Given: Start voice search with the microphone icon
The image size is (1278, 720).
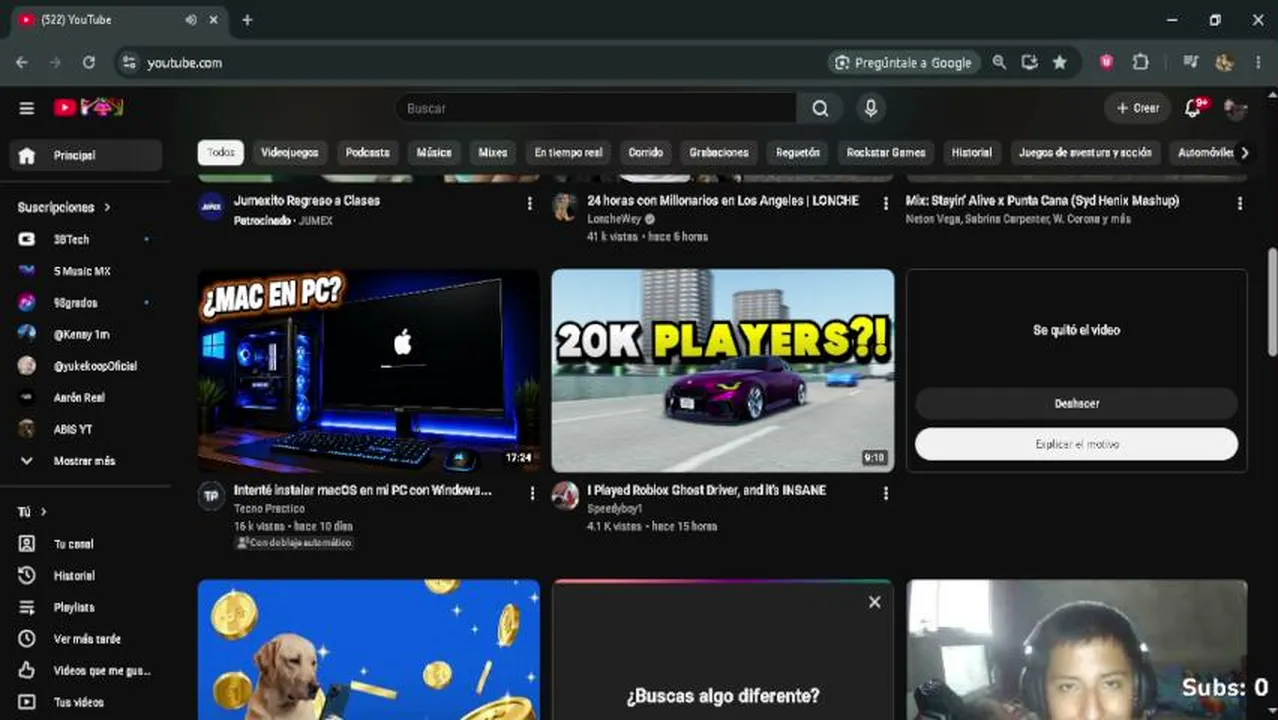Looking at the screenshot, I should 871,108.
